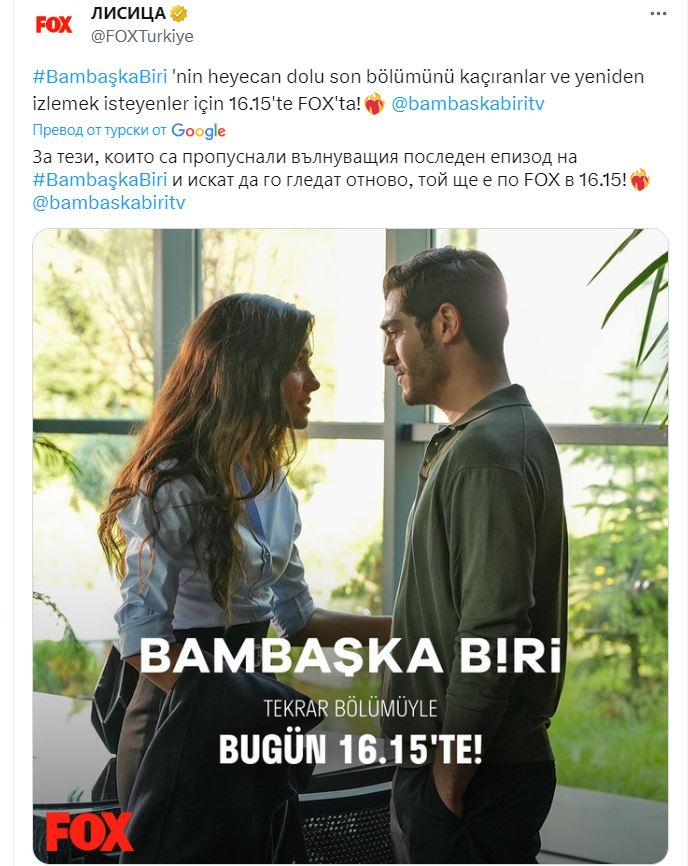
Task: Open #BambaşkaBiri hashtag in original tweet
Action: (100, 77)
